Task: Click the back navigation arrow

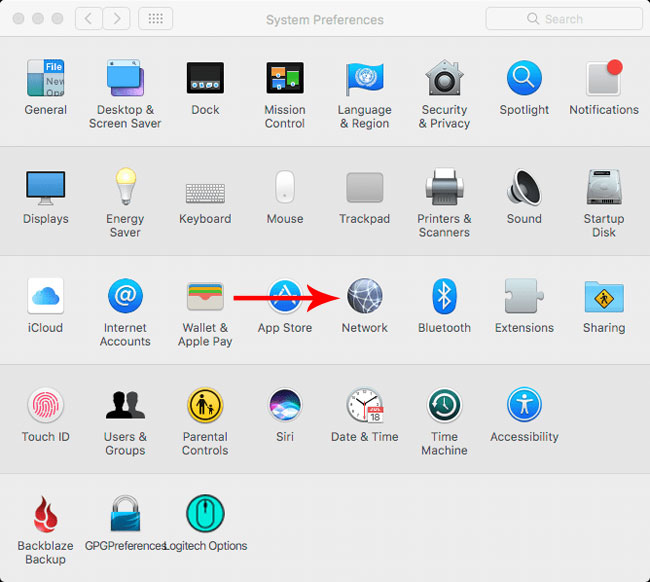Action: click(x=89, y=19)
